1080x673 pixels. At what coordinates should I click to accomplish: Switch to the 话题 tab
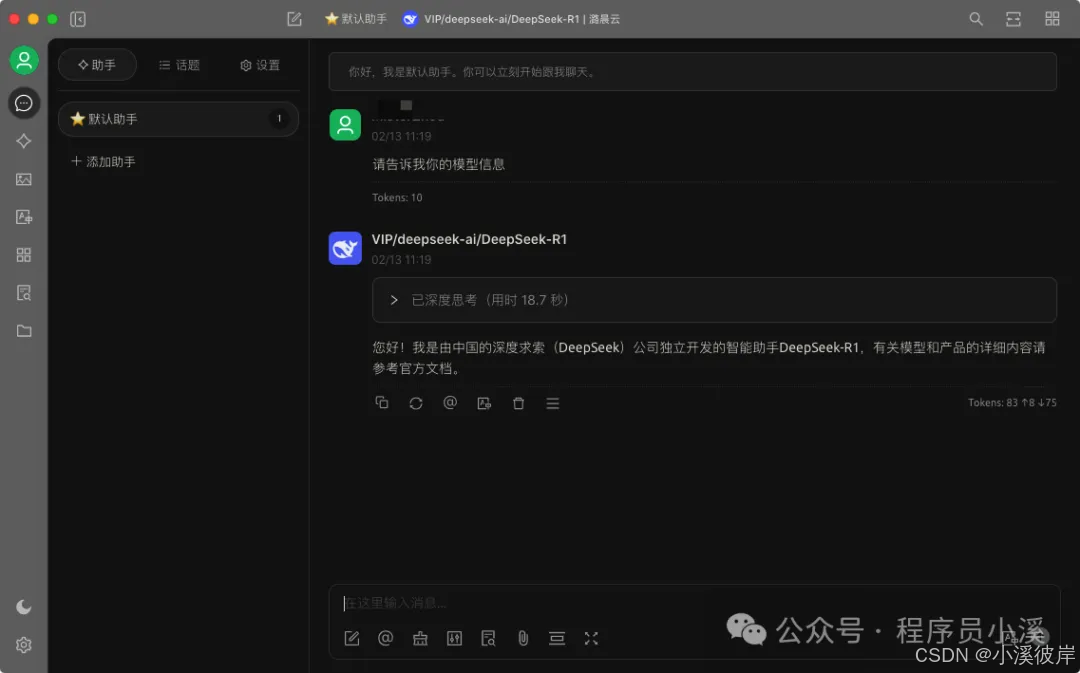point(179,65)
